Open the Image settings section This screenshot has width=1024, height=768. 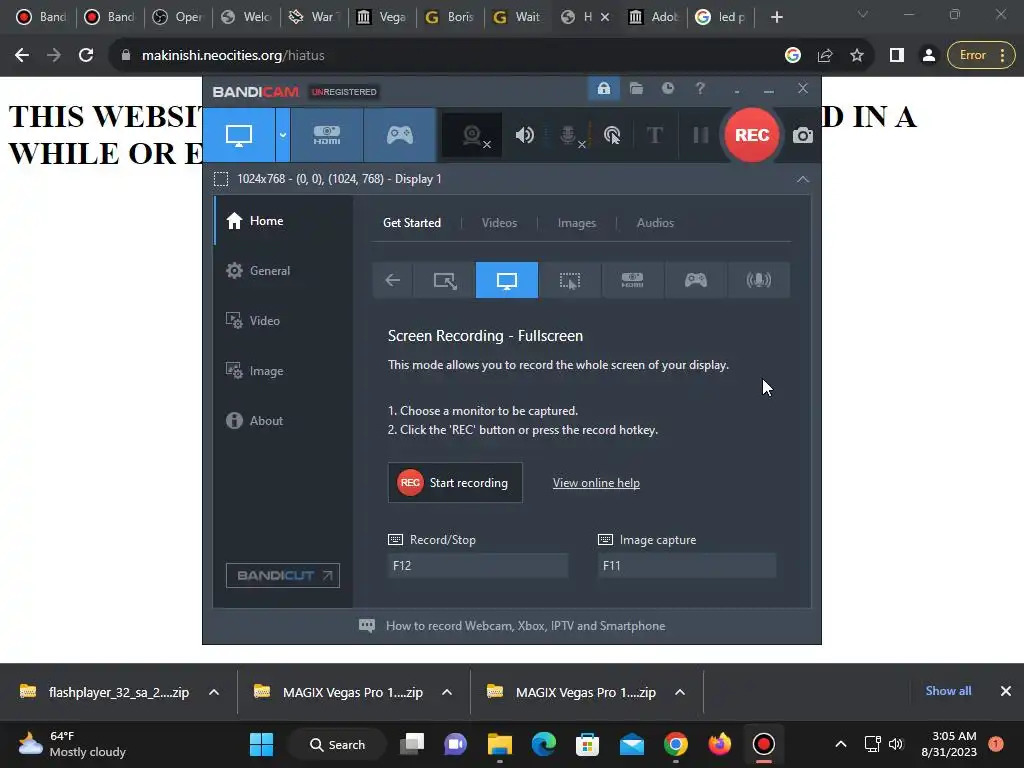click(283, 370)
